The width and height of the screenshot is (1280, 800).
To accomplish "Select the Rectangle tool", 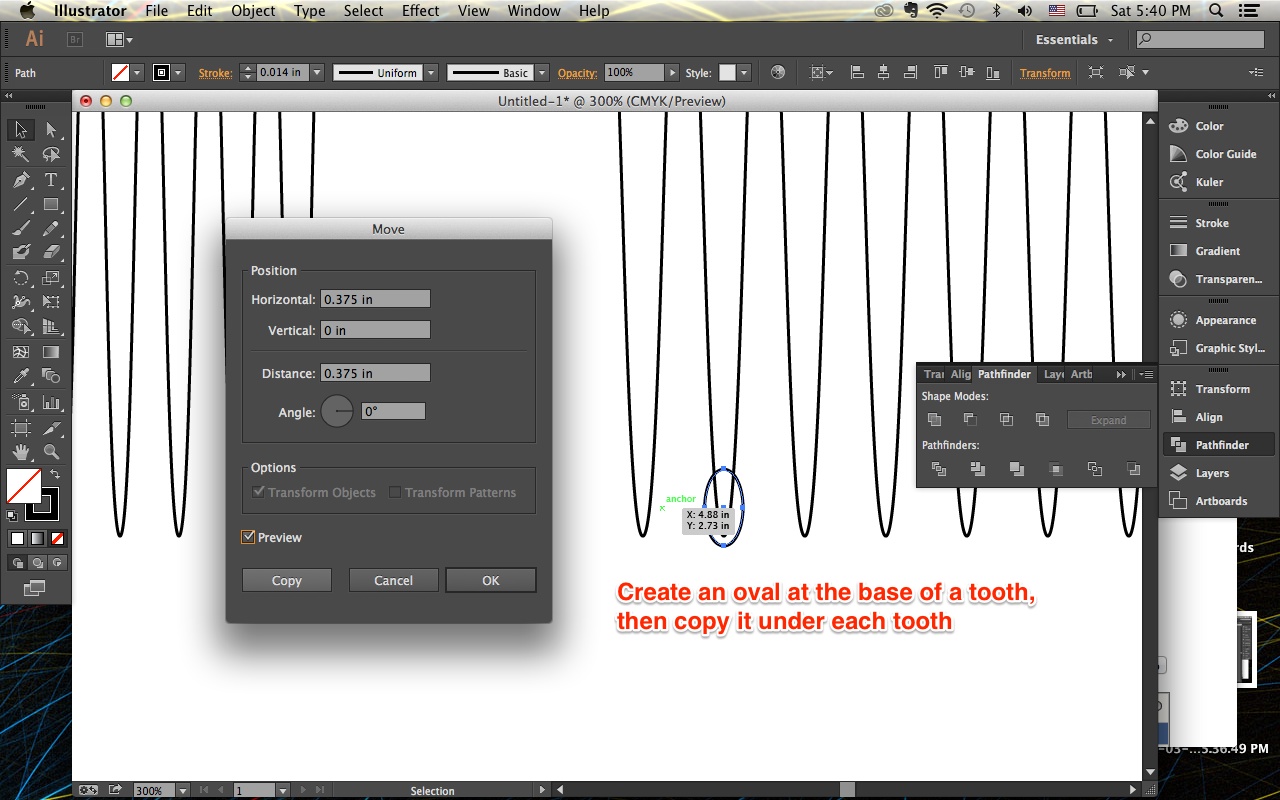I will coord(51,204).
